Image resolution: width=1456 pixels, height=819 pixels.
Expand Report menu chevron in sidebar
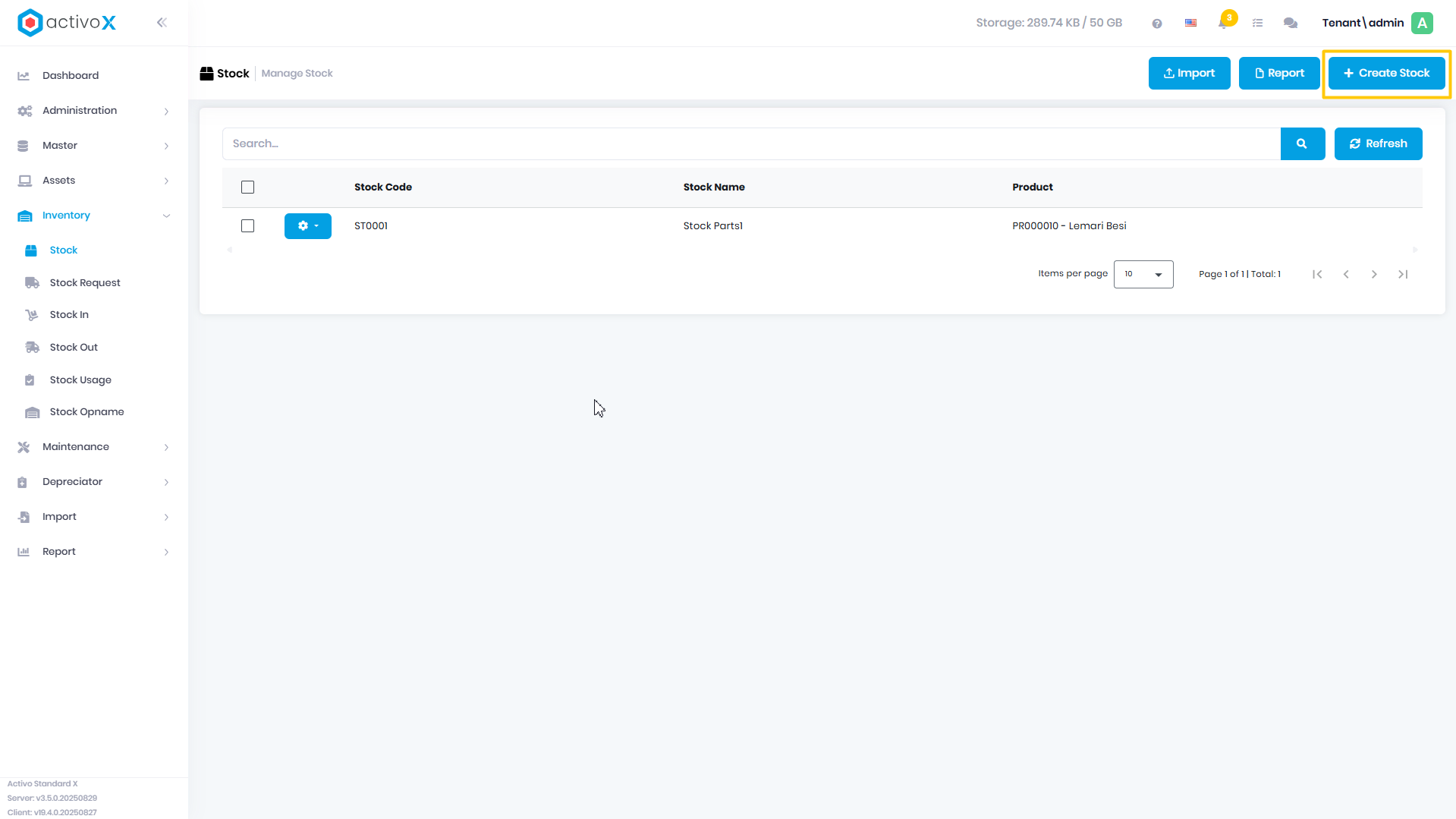(166, 553)
